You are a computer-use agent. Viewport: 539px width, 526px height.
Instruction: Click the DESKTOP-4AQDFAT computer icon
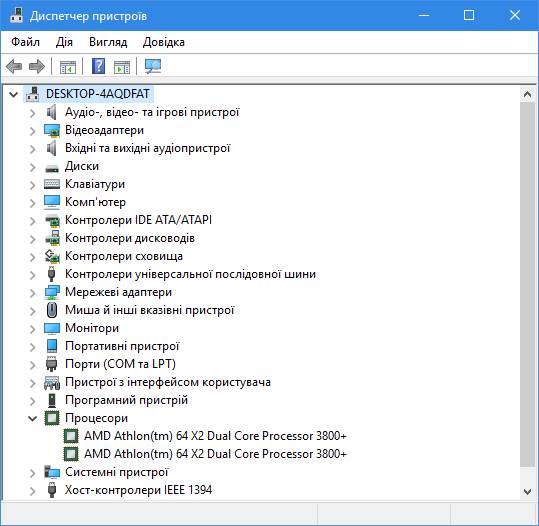[32, 94]
